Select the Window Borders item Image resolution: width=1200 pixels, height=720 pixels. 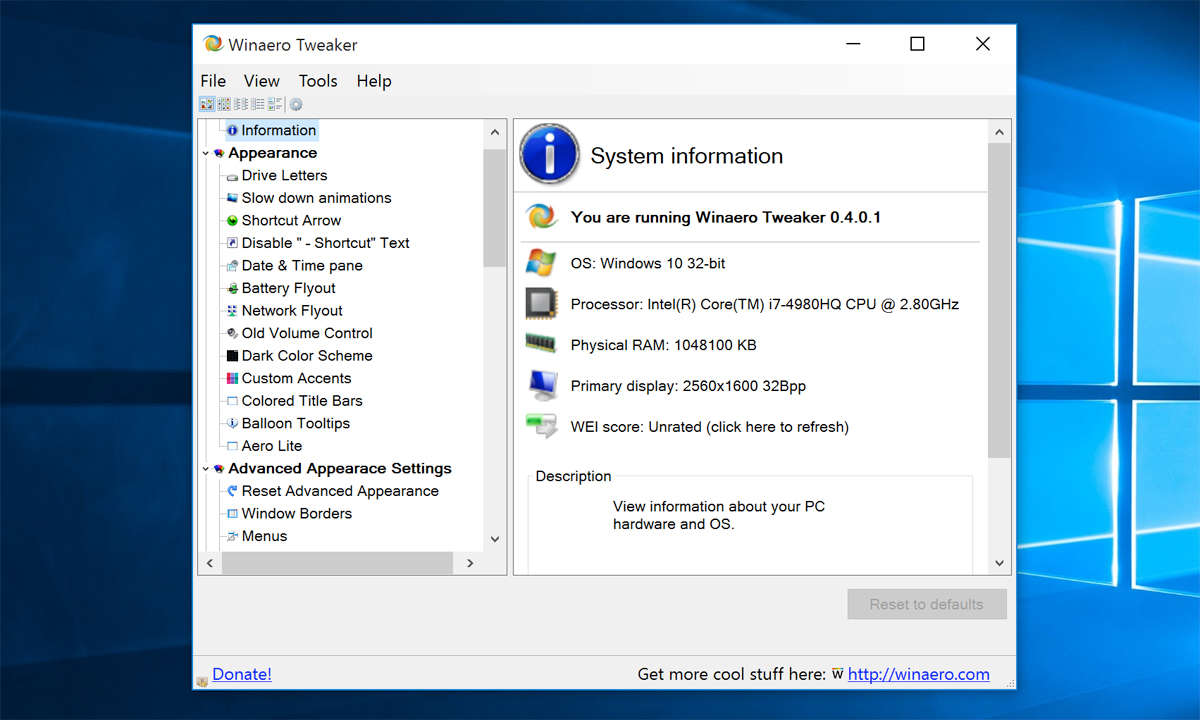click(297, 514)
